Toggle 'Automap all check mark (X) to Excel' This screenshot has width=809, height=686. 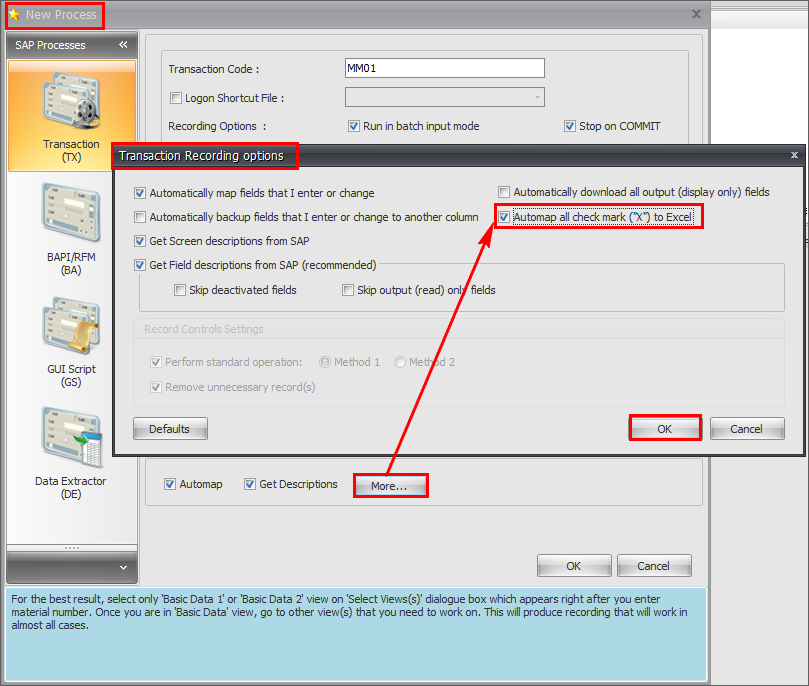505,217
